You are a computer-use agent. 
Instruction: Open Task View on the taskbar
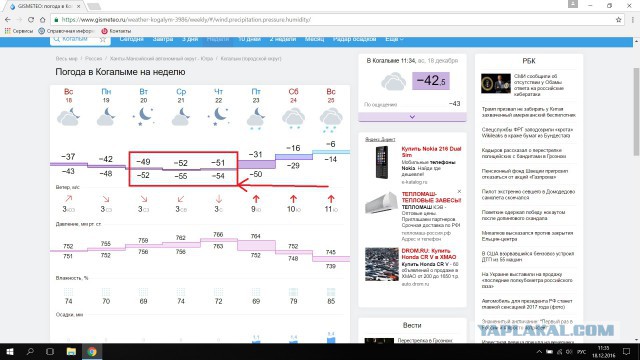tap(50, 352)
